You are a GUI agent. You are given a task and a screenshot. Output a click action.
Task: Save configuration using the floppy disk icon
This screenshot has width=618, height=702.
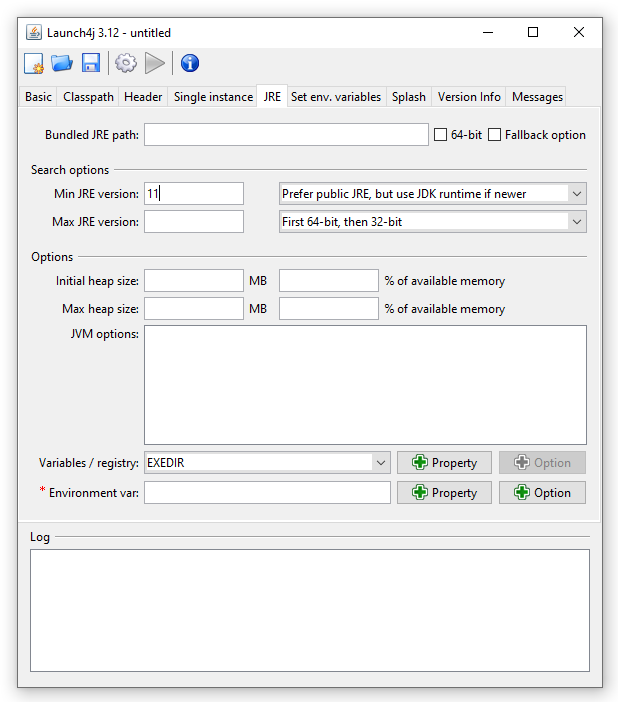(x=91, y=63)
